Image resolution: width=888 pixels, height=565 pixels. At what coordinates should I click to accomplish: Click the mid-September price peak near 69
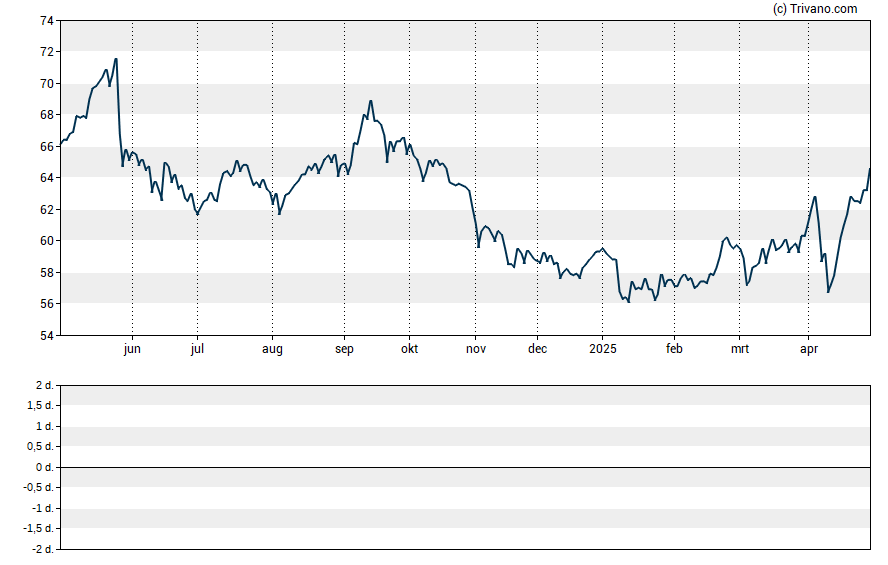[370, 101]
